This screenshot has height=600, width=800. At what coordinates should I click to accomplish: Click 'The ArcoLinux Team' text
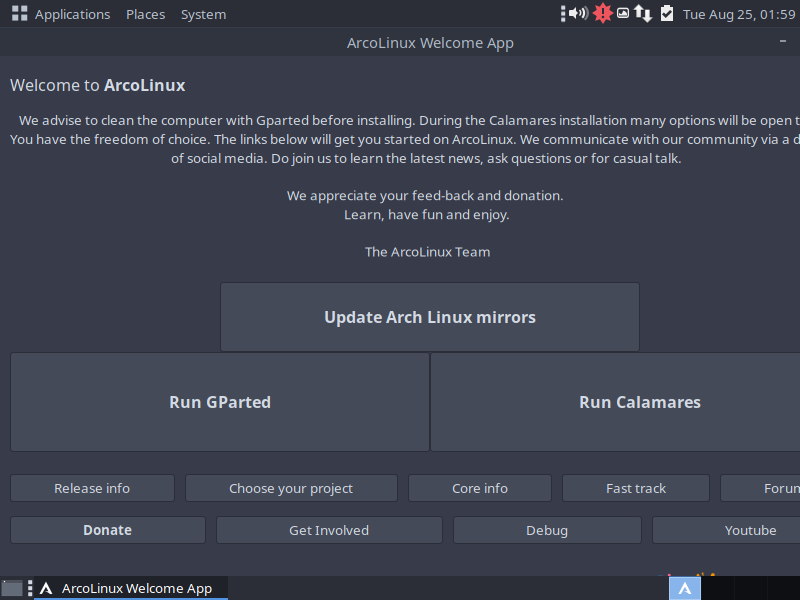tap(428, 252)
